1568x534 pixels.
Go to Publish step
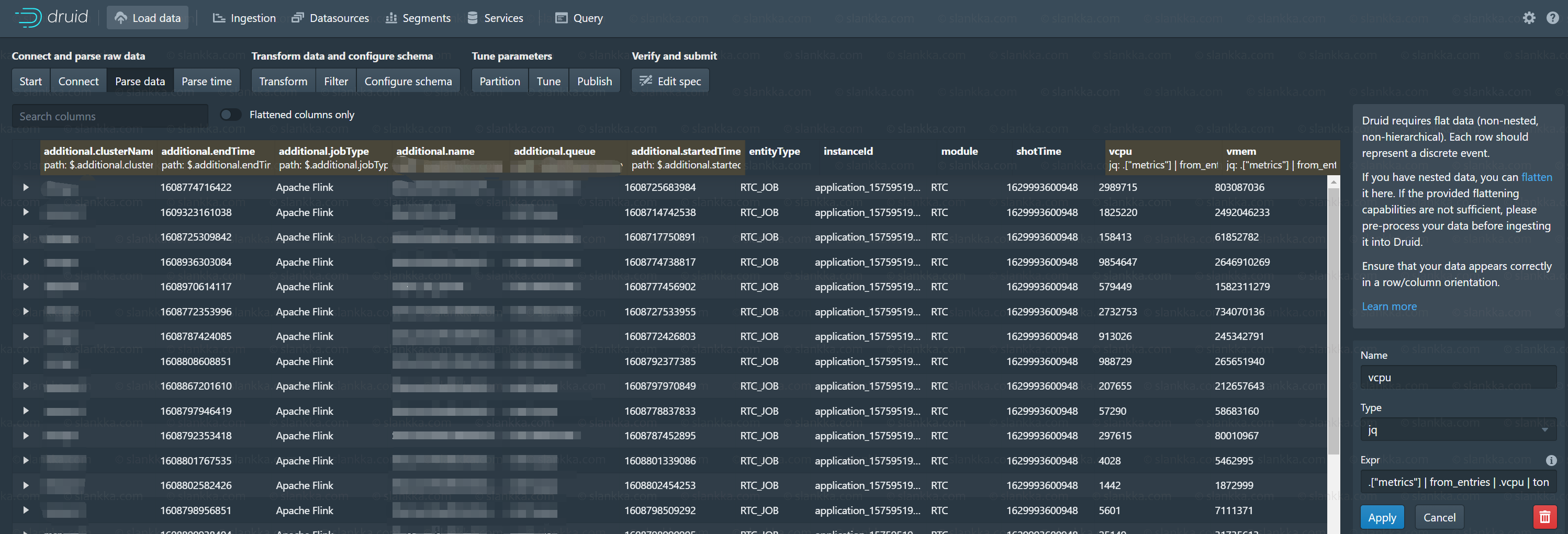[x=595, y=81]
